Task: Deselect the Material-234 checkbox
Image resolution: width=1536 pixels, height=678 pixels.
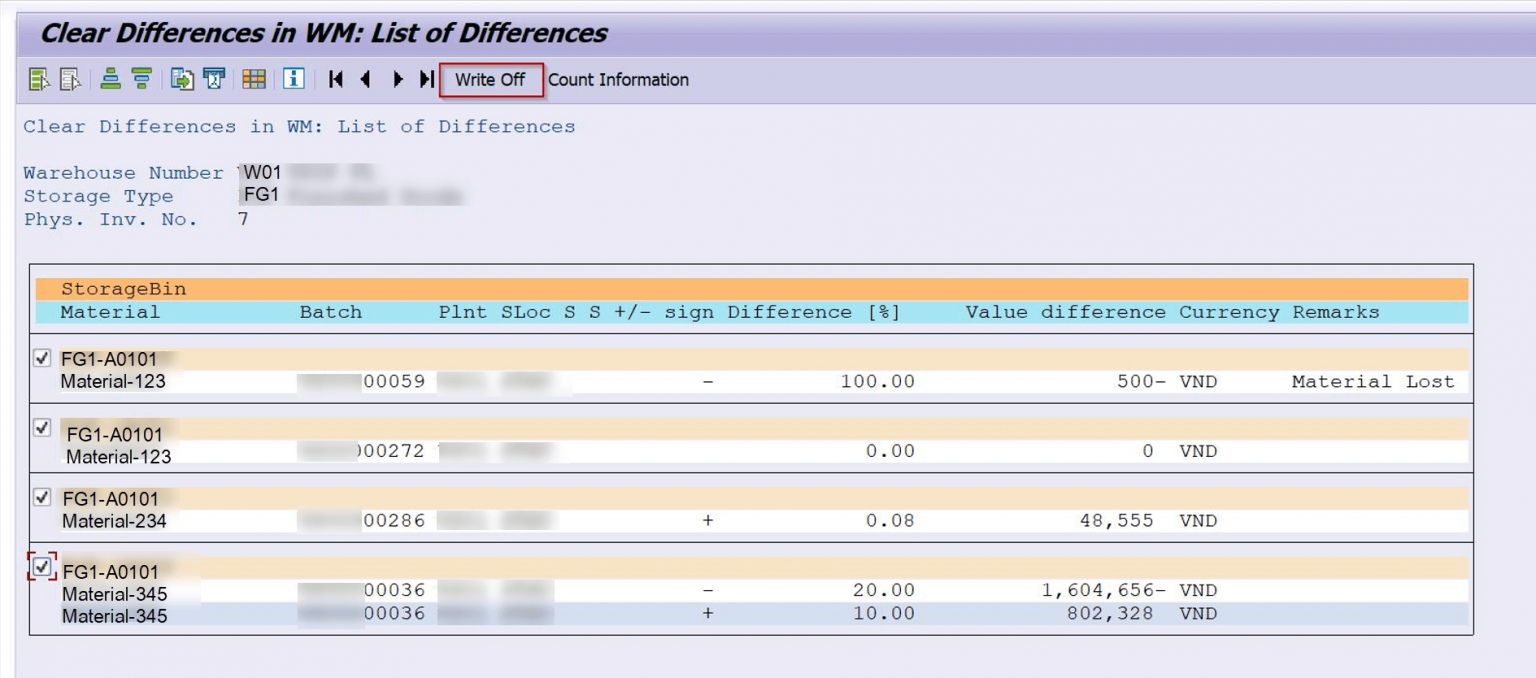Action: coord(42,497)
